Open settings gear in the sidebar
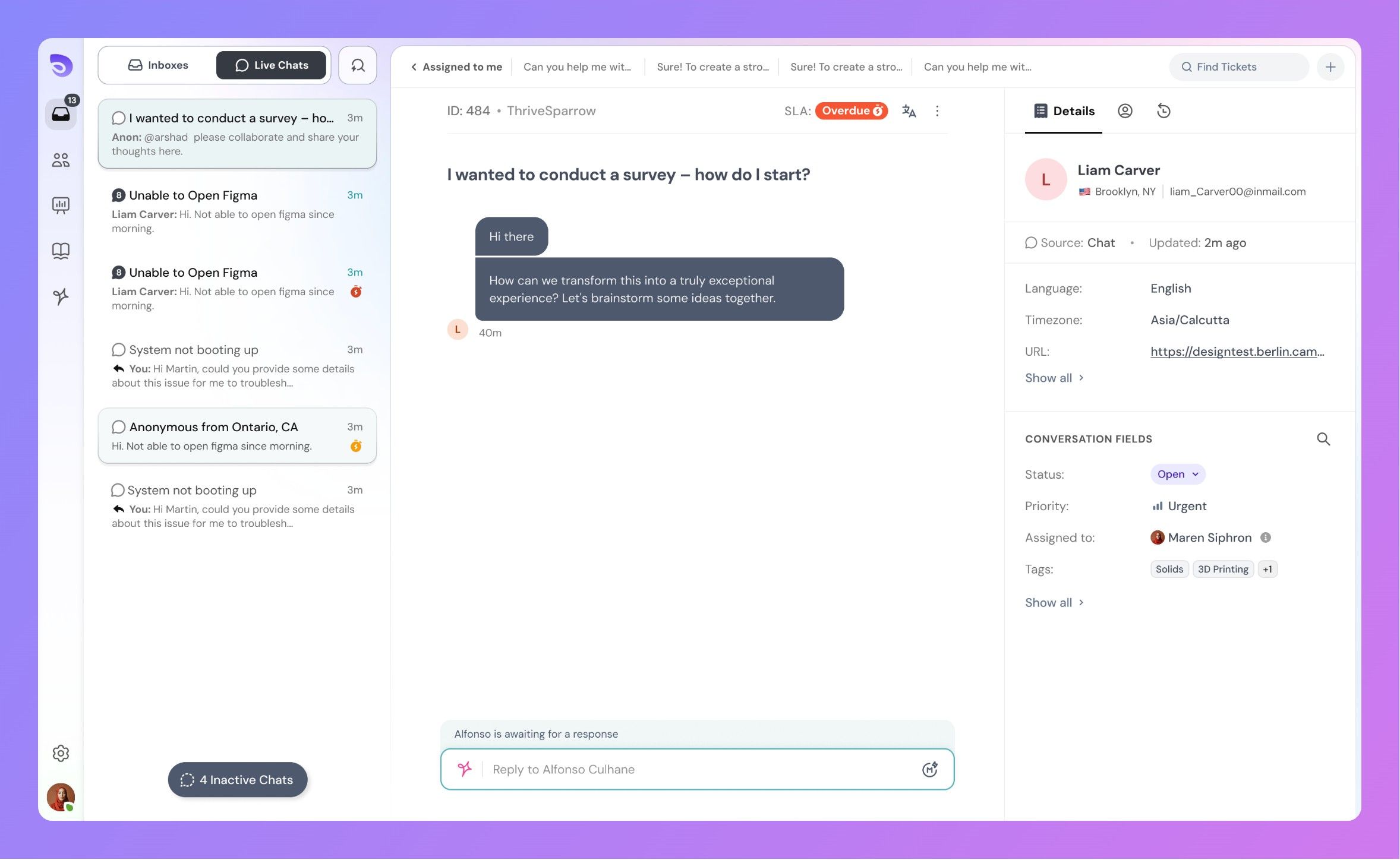The width and height of the screenshot is (1400, 860). [x=61, y=753]
